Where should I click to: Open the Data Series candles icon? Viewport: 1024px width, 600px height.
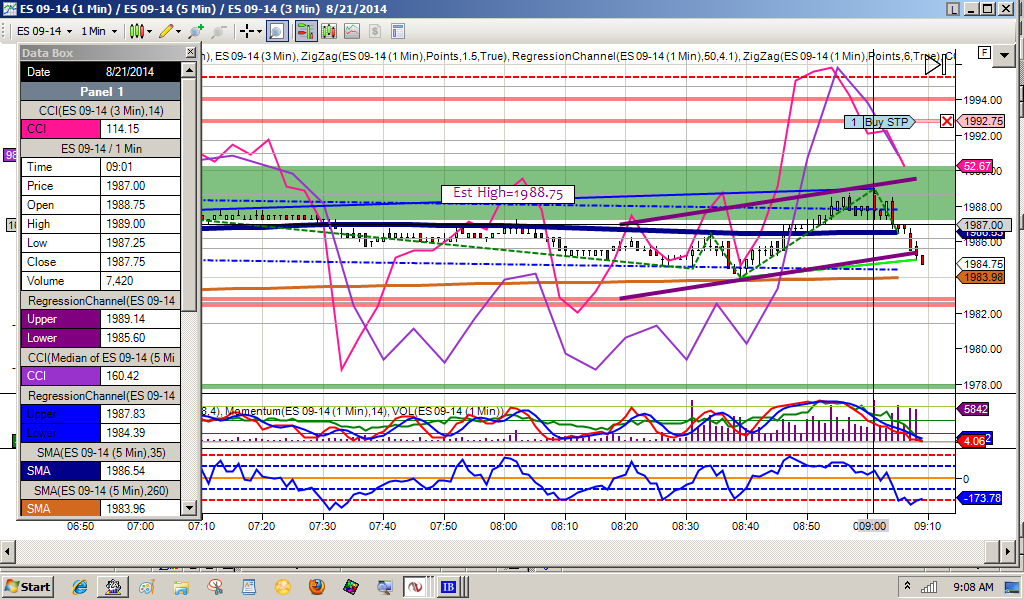tap(328, 31)
